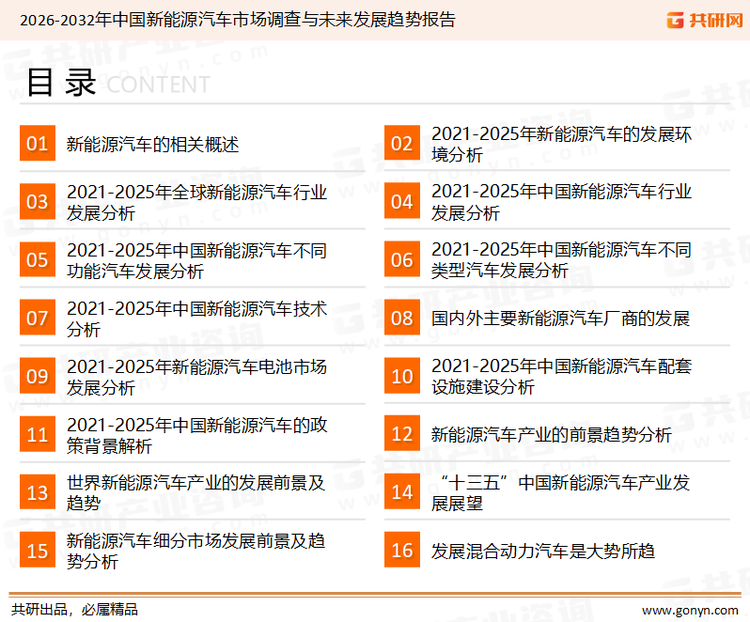Click the 目录 heading
Viewport: 750px width, 622px height.
61,82
